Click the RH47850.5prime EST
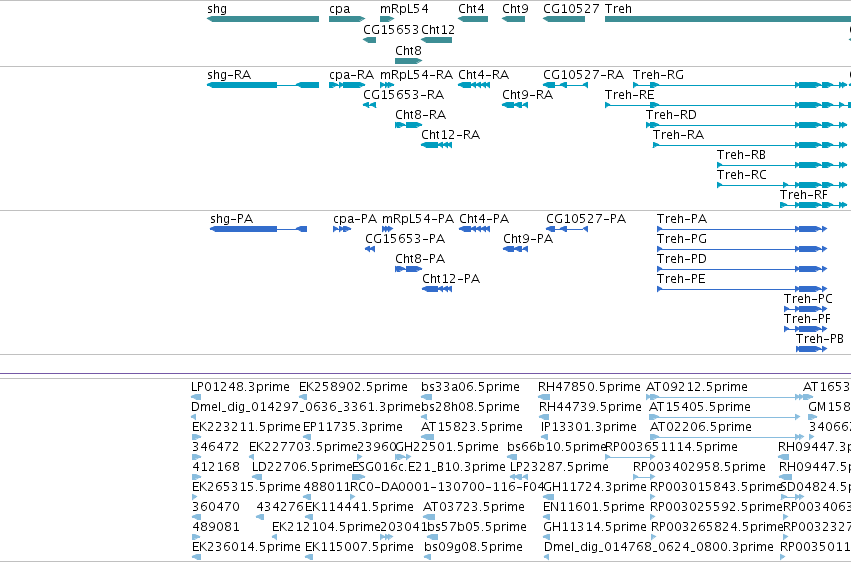Screen dimensions: 851x562 pos(544,397)
